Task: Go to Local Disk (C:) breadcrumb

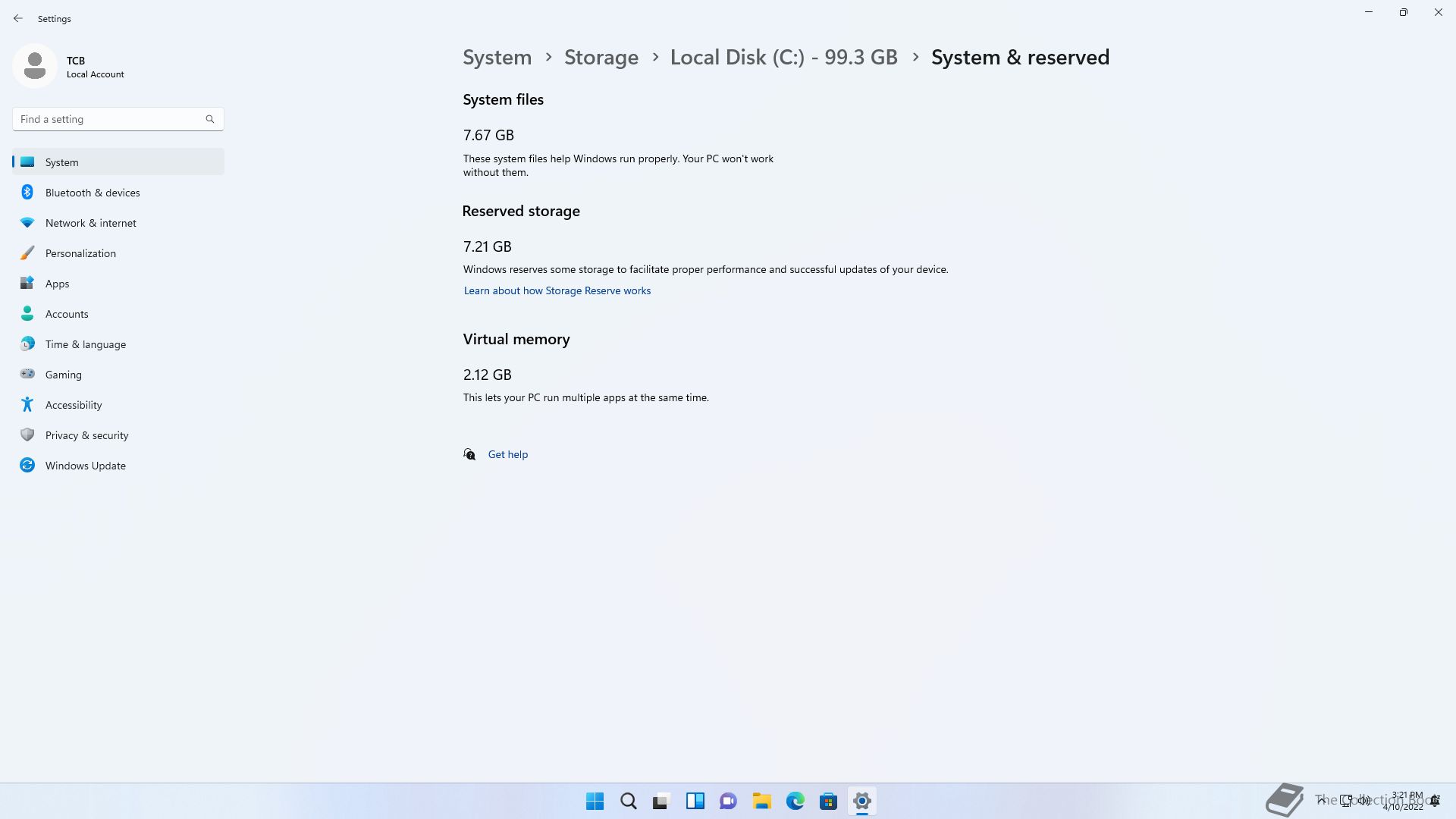Action: tap(784, 58)
